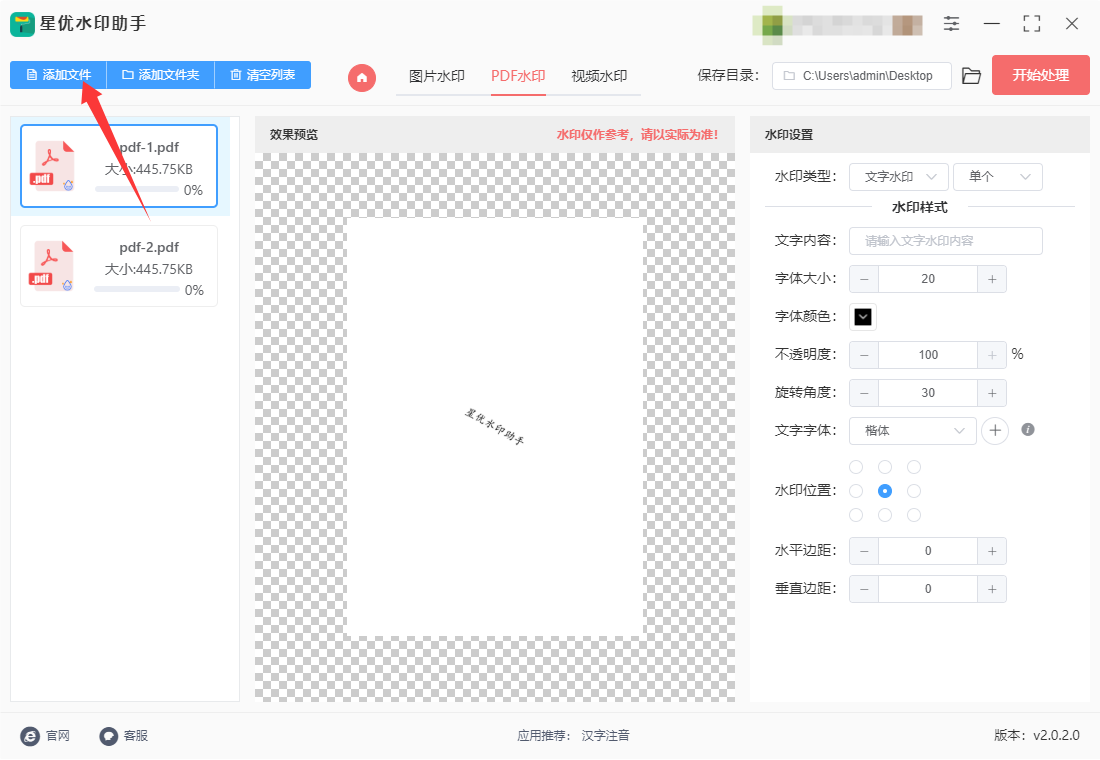
Task: Toggle fullscreen window icon
Action: click(x=1031, y=23)
